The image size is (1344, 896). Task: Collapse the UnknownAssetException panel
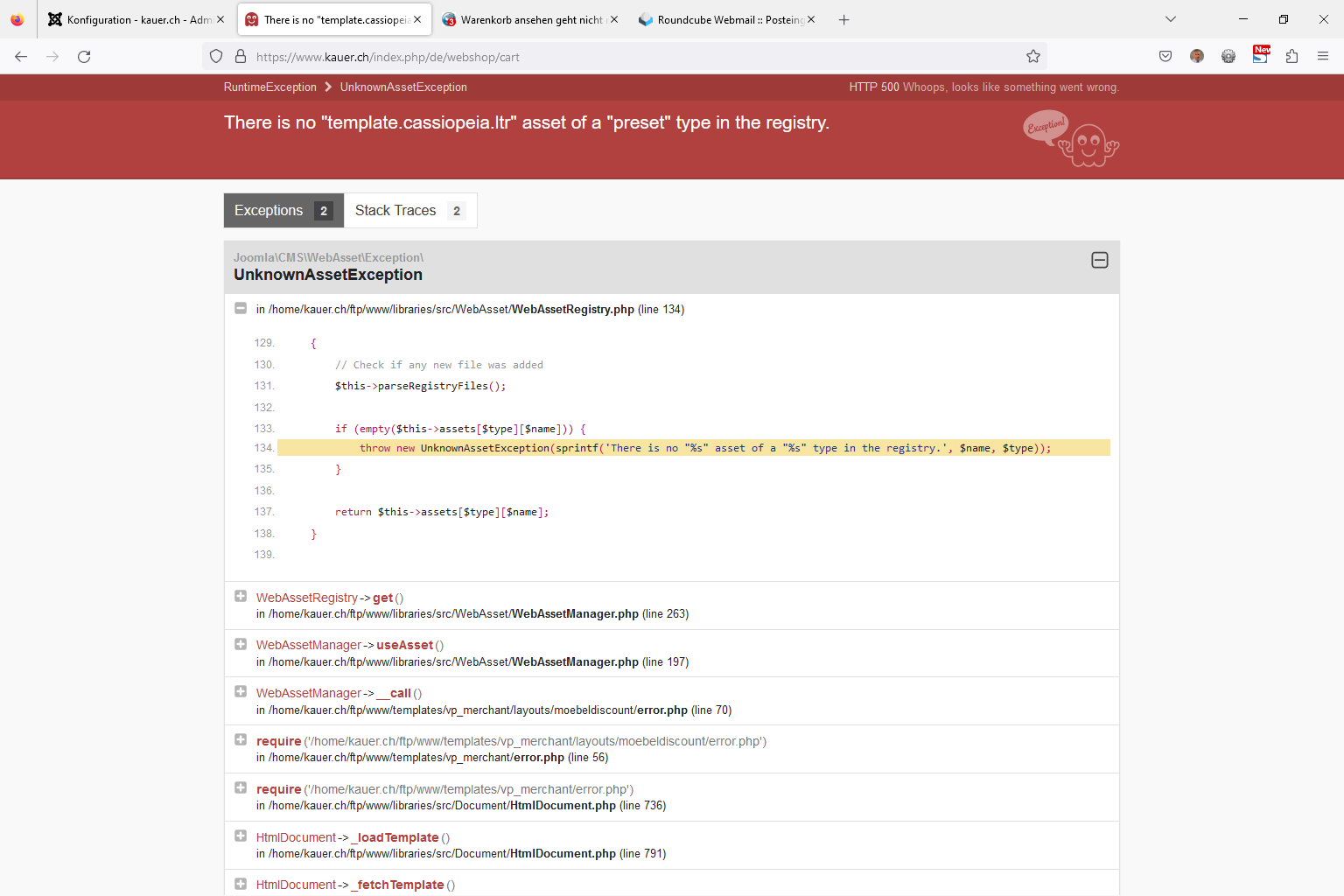tap(1100, 260)
